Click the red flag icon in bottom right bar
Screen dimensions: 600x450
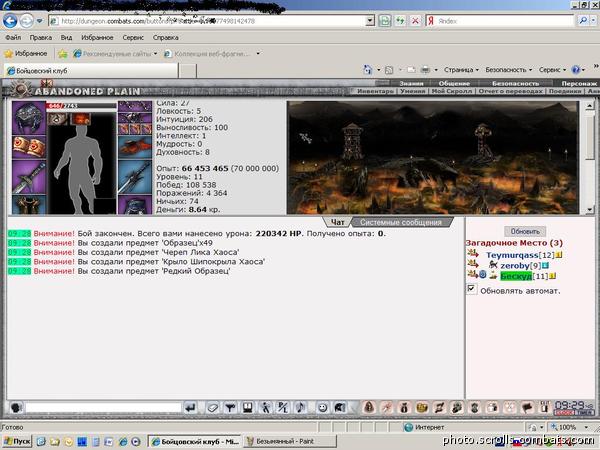(527, 408)
